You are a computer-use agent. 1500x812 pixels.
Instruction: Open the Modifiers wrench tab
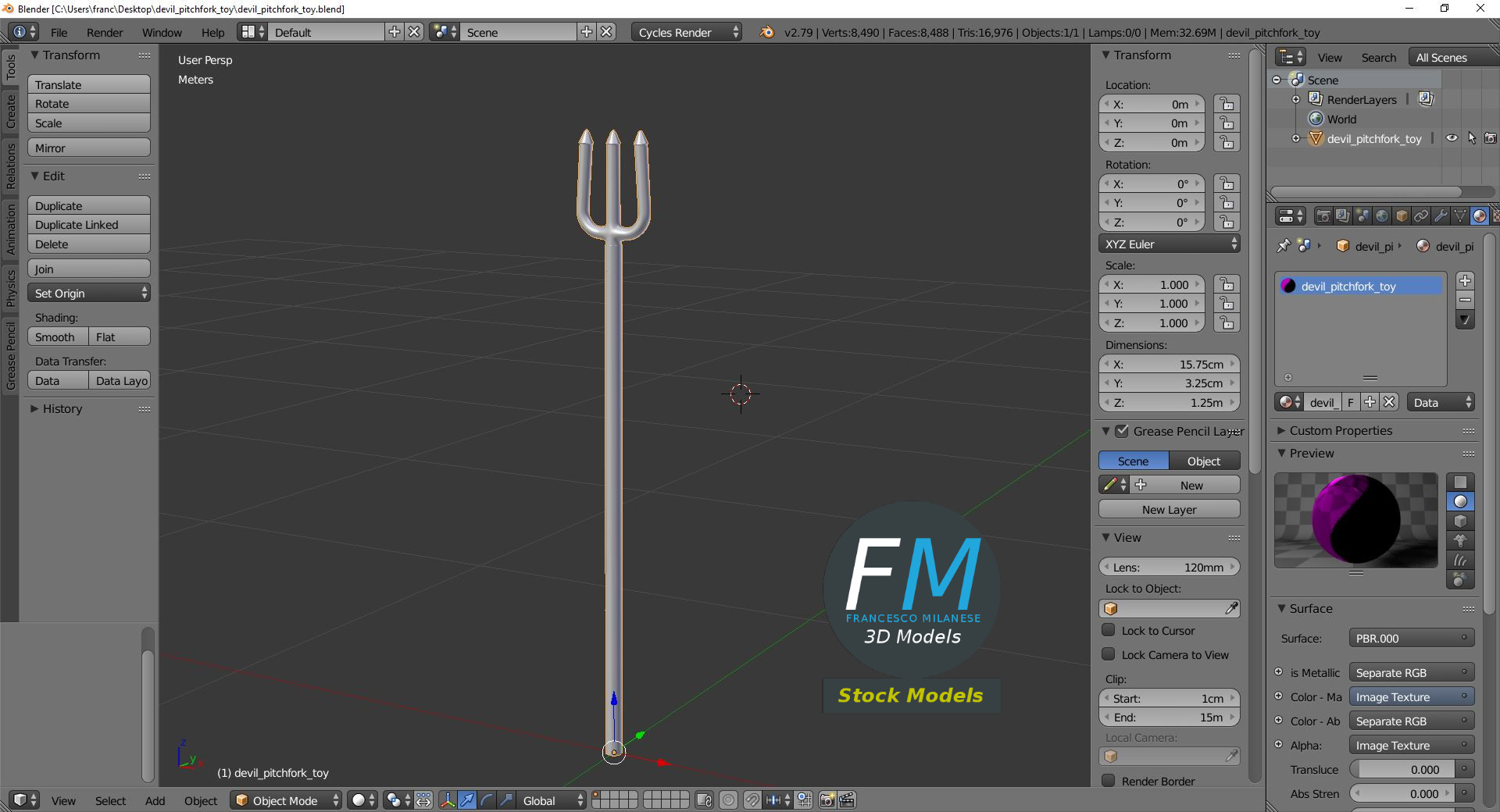[x=1441, y=216]
